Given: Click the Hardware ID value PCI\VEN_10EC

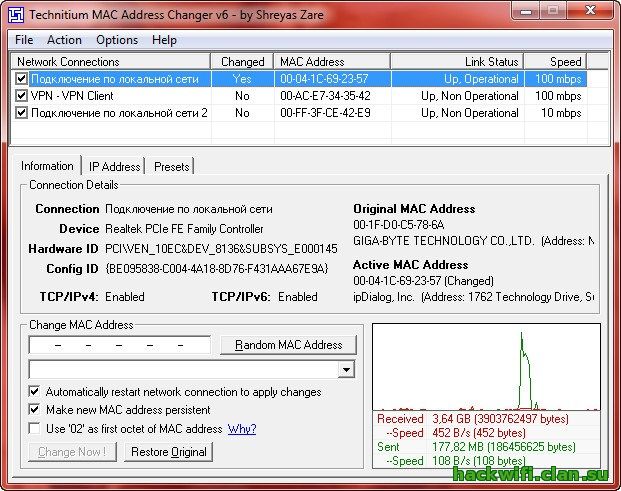Looking at the screenshot, I should pyautogui.click(x=221, y=249).
